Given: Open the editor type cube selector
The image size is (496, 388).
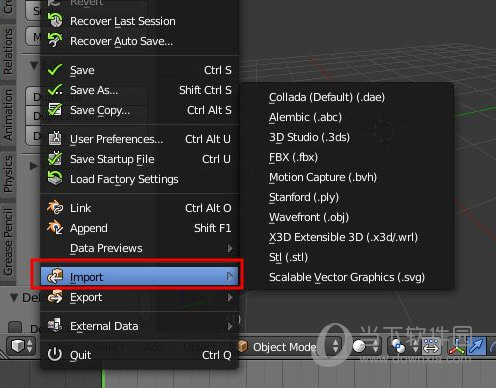Looking at the screenshot, I should coord(22,346).
